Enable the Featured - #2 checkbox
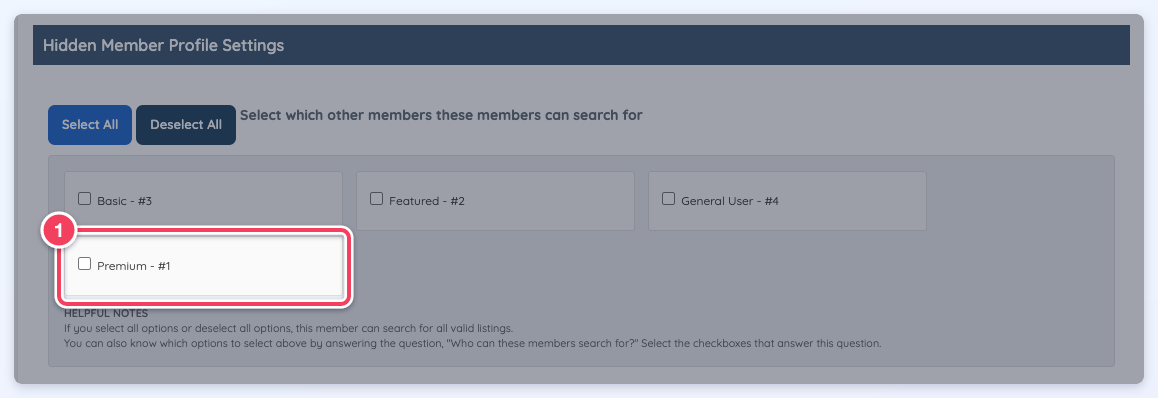The width and height of the screenshot is (1158, 398). [377, 199]
